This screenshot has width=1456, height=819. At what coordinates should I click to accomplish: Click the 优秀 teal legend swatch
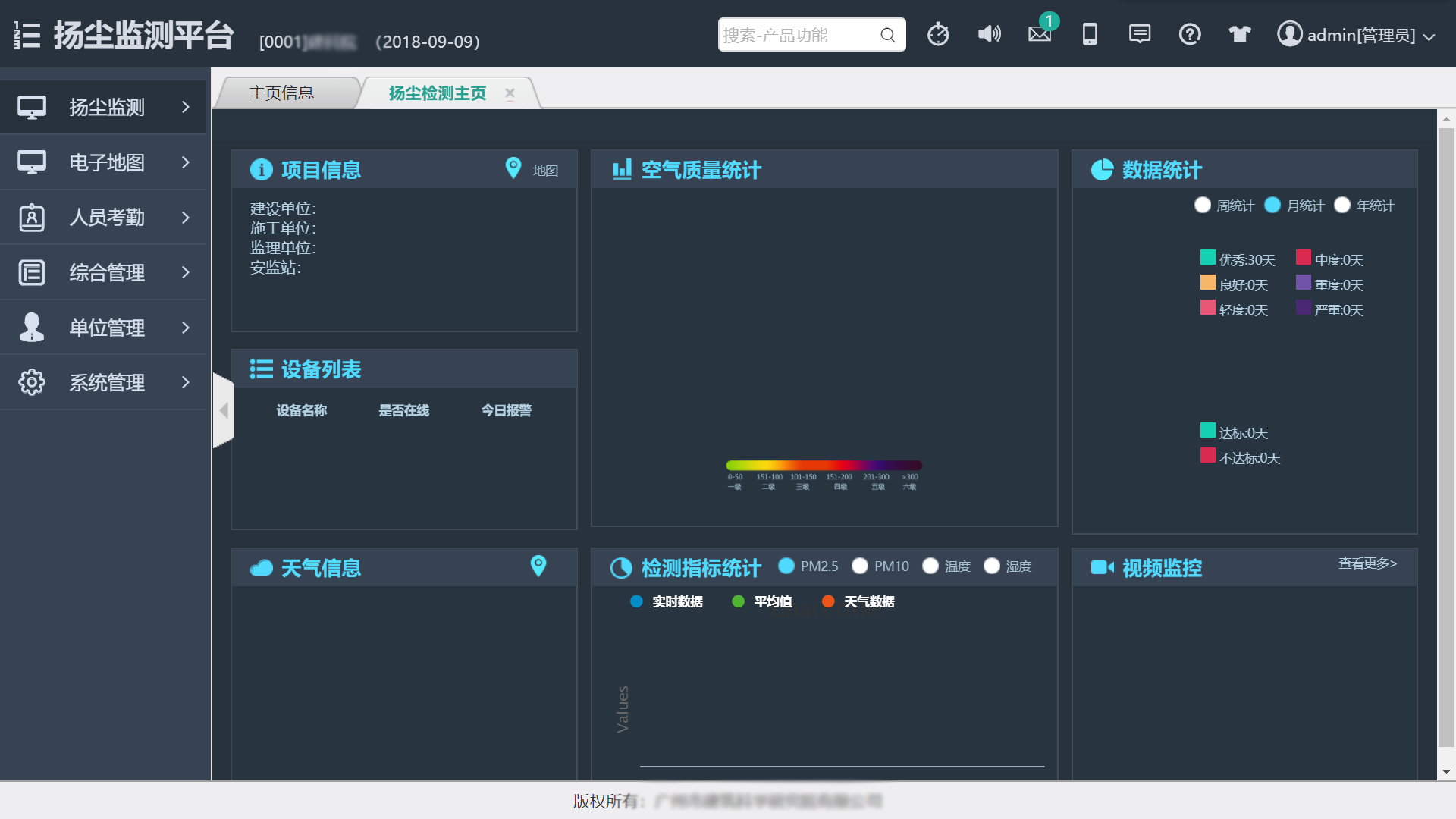[x=1208, y=258]
